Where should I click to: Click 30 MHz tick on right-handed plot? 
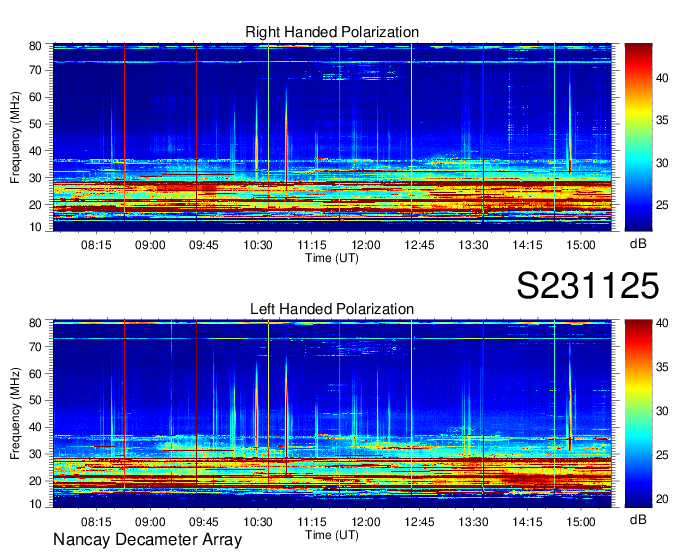pyautogui.click(x=35, y=178)
